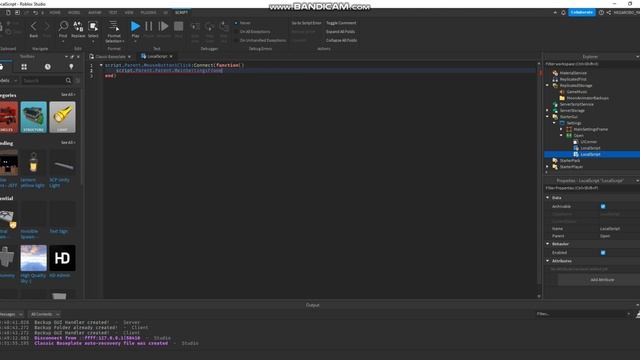Open the PLUGINS ribbon tab
The height and width of the screenshot is (360, 640).
coord(148,13)
